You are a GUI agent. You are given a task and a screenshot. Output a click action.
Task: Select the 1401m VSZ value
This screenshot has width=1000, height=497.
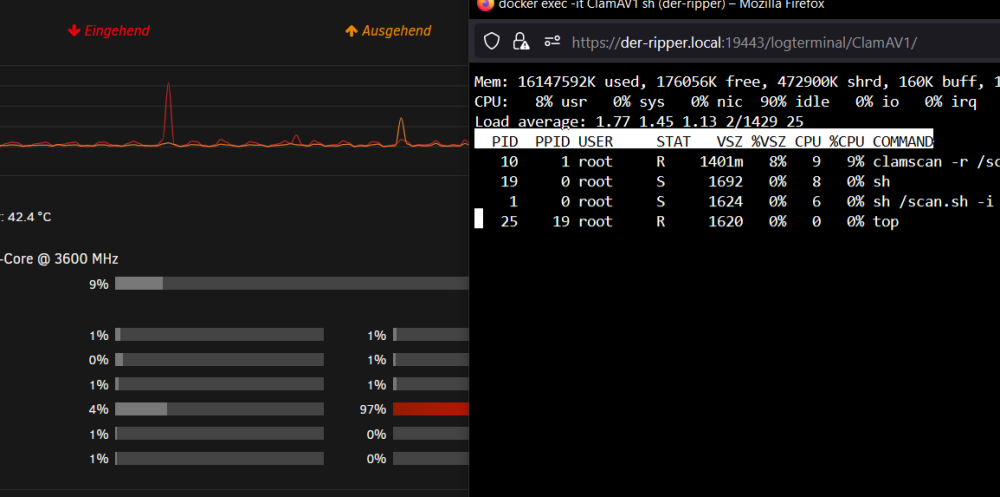[721, 161]
